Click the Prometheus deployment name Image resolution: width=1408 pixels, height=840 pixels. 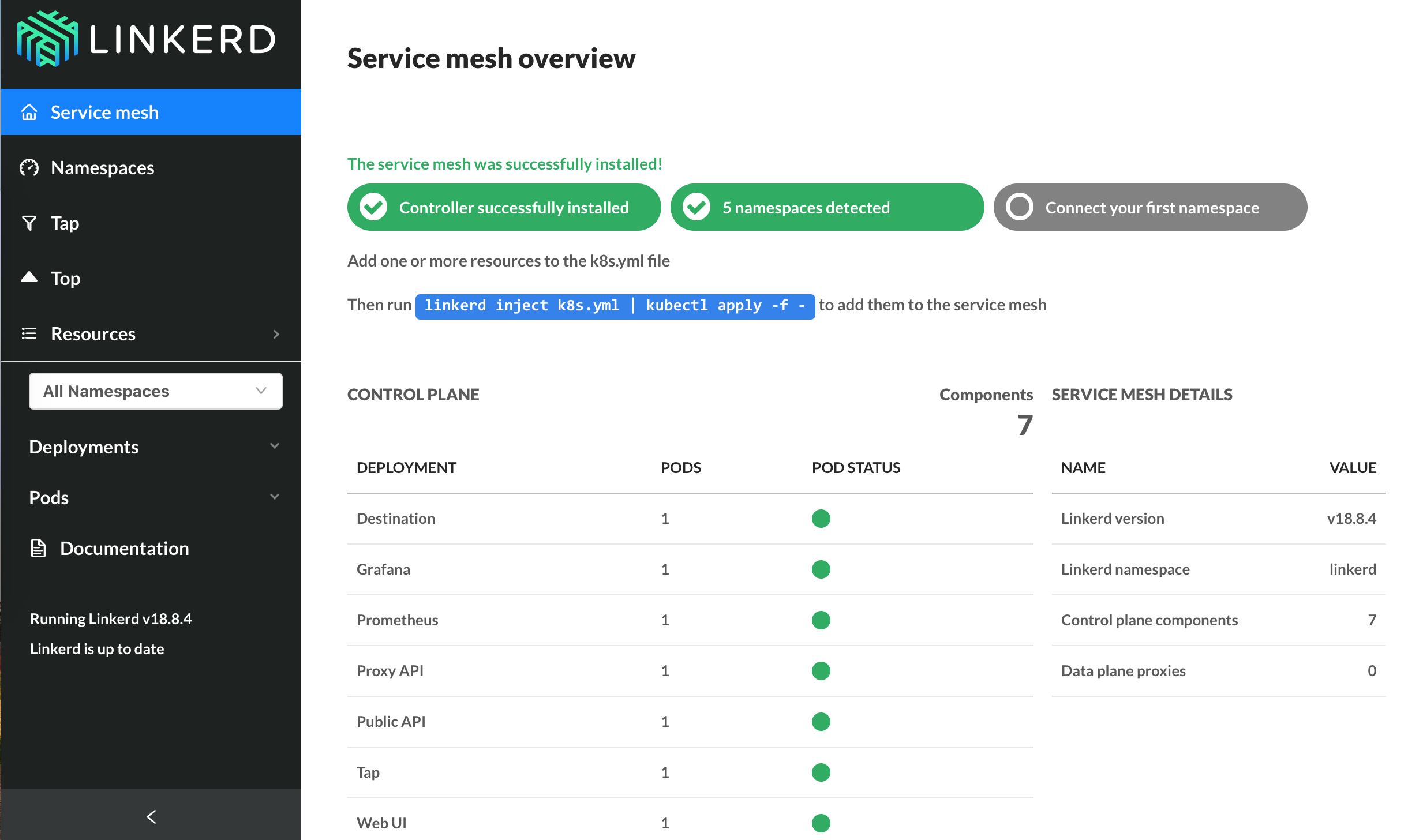(x=397, y=620)
